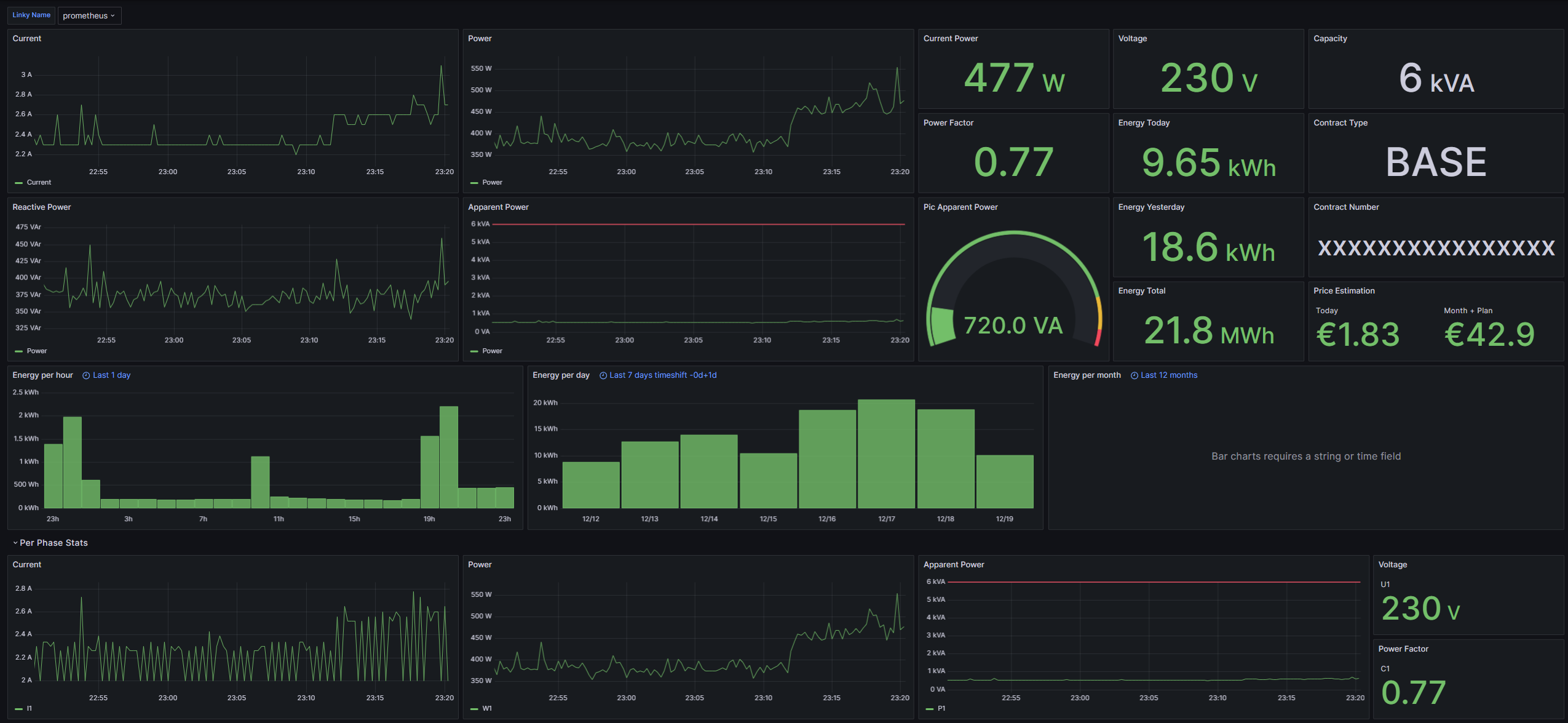1568x723 pixels.
Task: Click the Last 12 months time override link
Action: click(1169, 375)
